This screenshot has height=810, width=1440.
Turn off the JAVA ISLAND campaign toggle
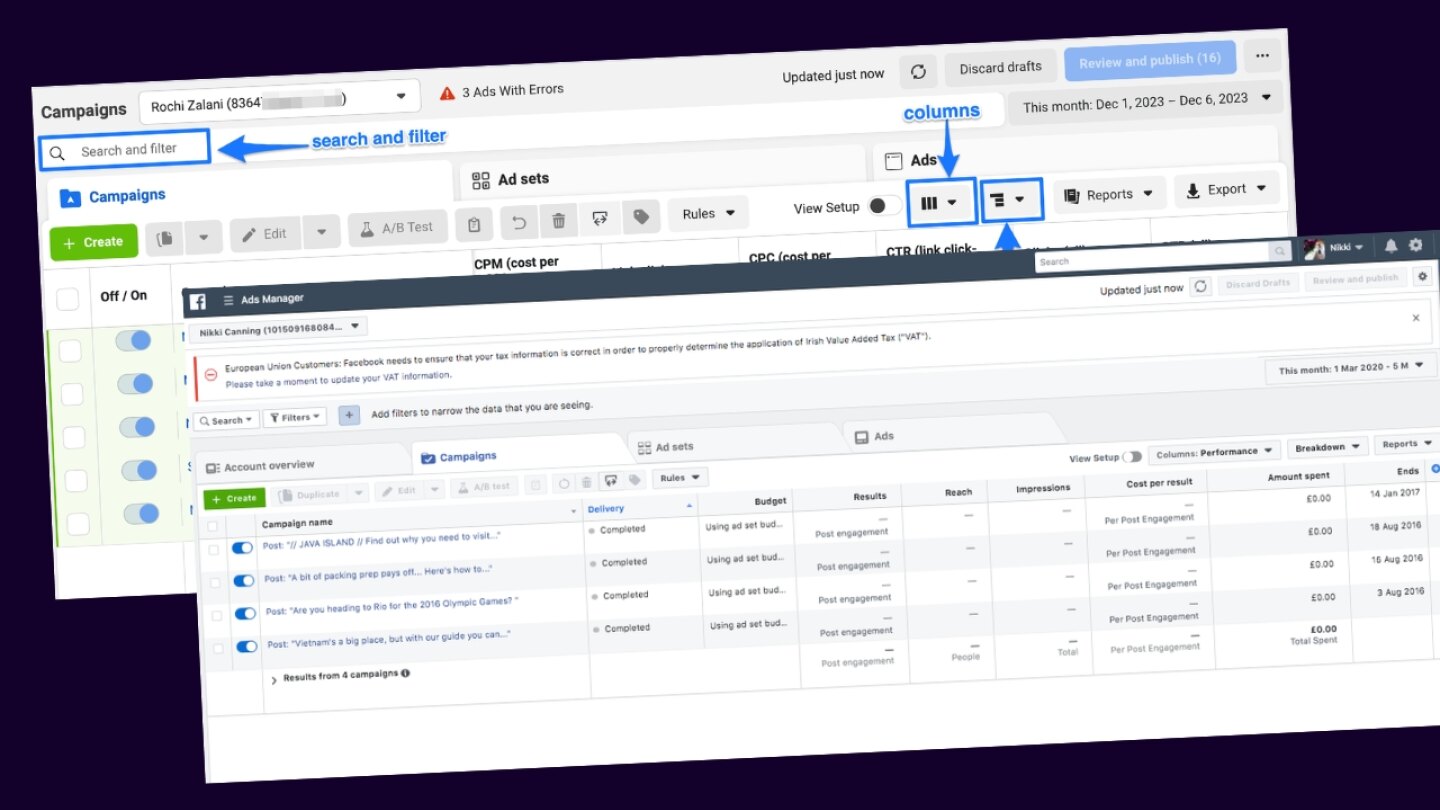coord(242,548)
